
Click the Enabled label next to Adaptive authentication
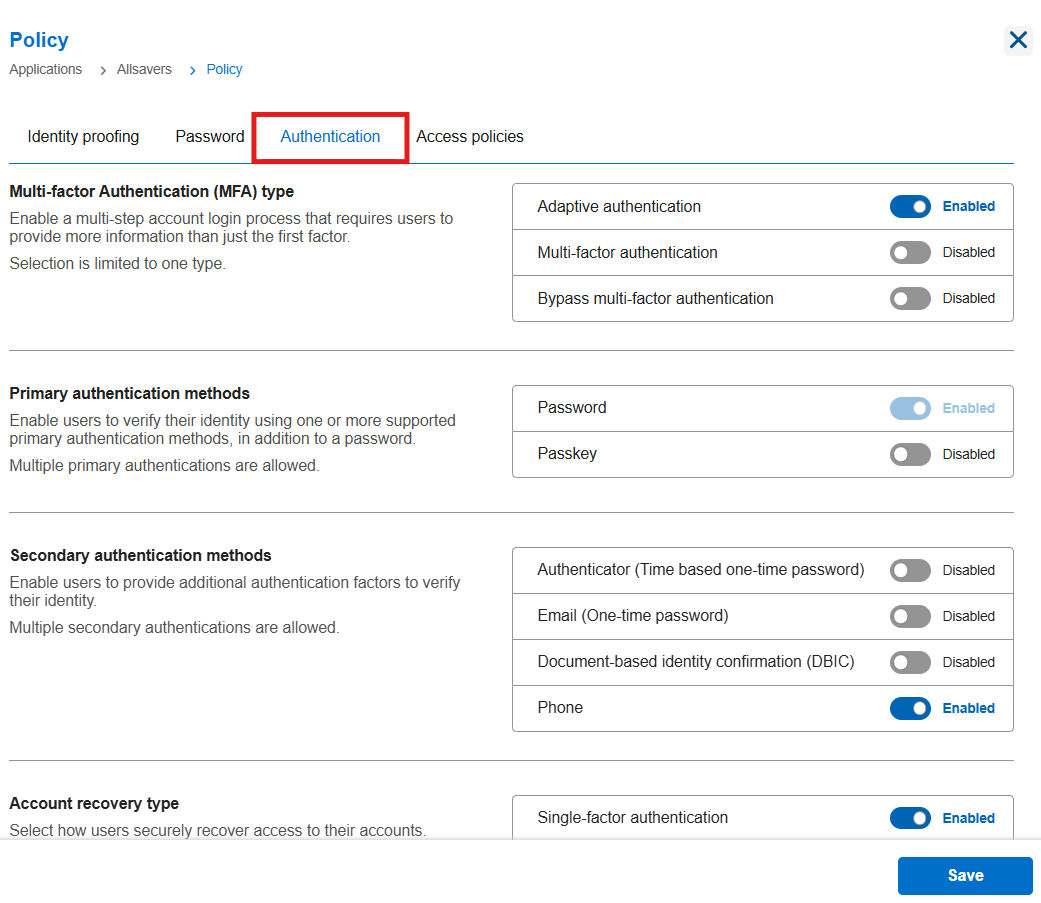[969, 206]
